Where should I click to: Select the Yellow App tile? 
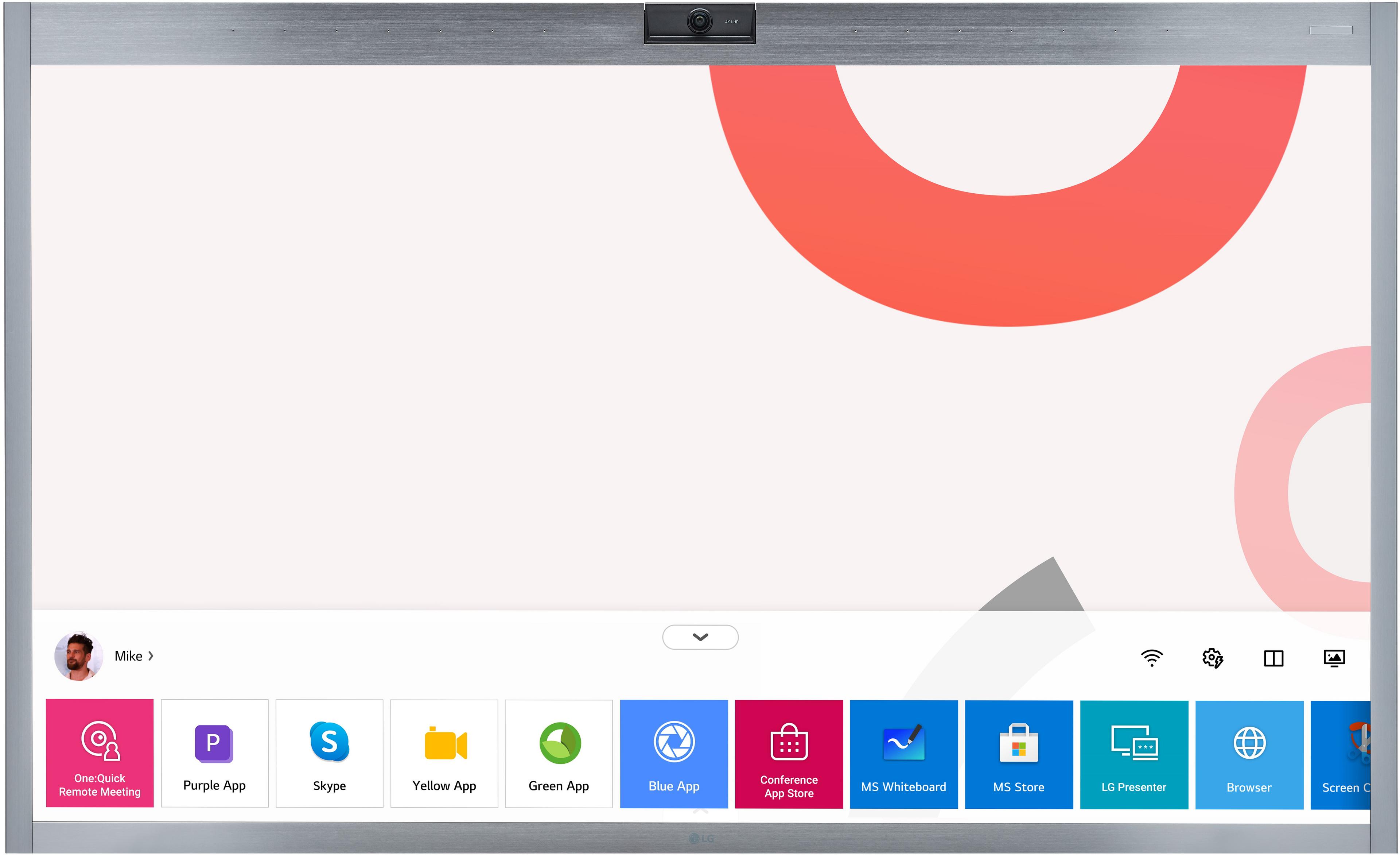[444, 753]
